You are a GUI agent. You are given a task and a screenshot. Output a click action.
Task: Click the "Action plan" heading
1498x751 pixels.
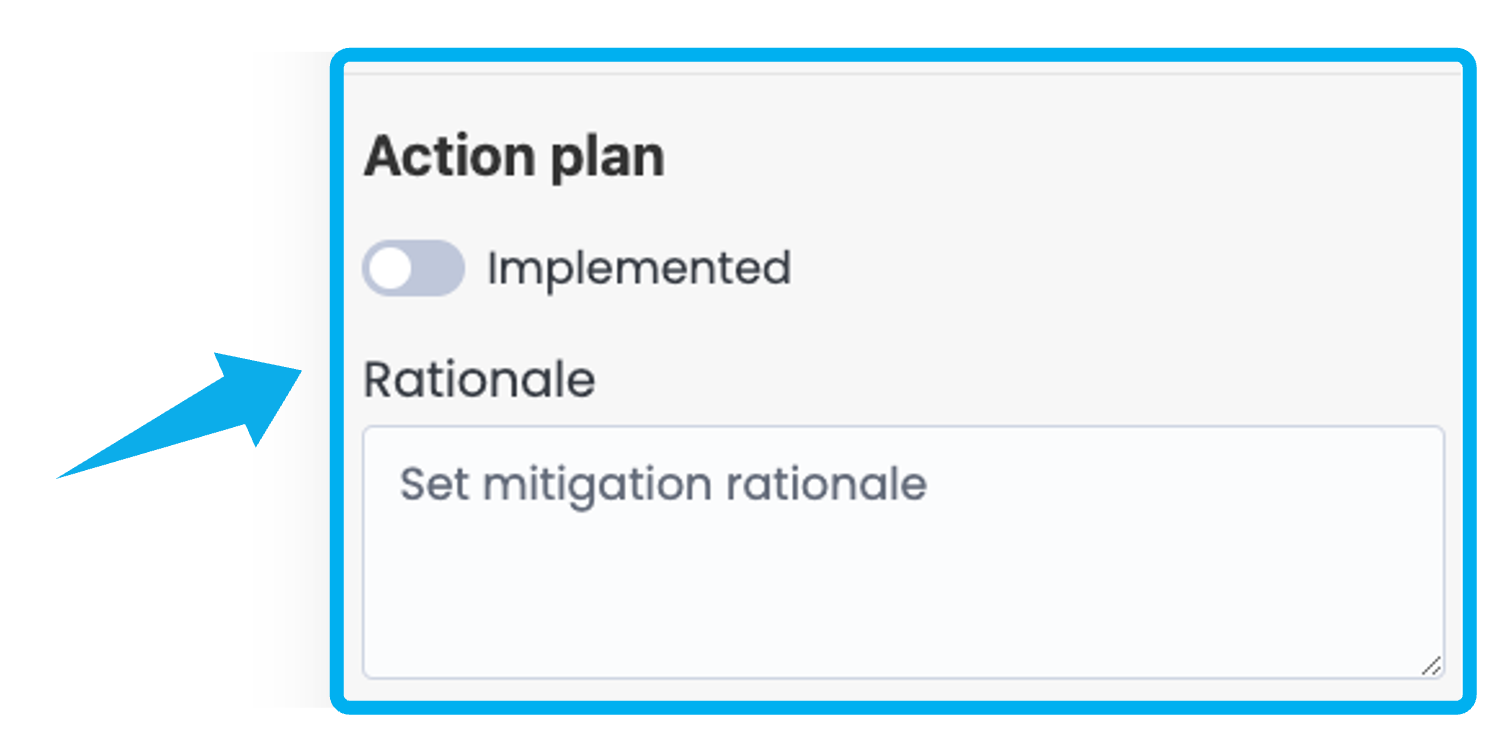coord(514,157)
